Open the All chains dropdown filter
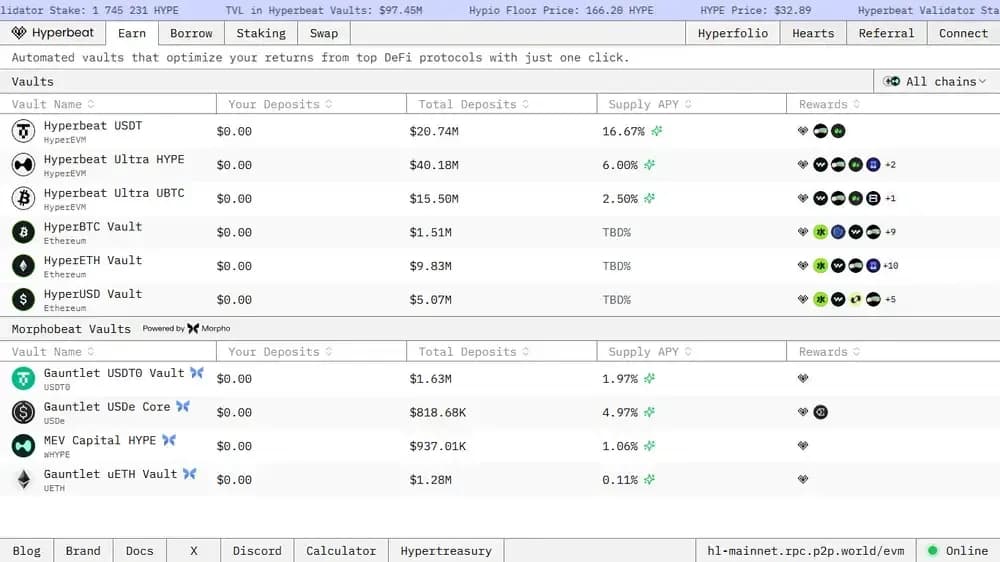 [x=935, y=81]
